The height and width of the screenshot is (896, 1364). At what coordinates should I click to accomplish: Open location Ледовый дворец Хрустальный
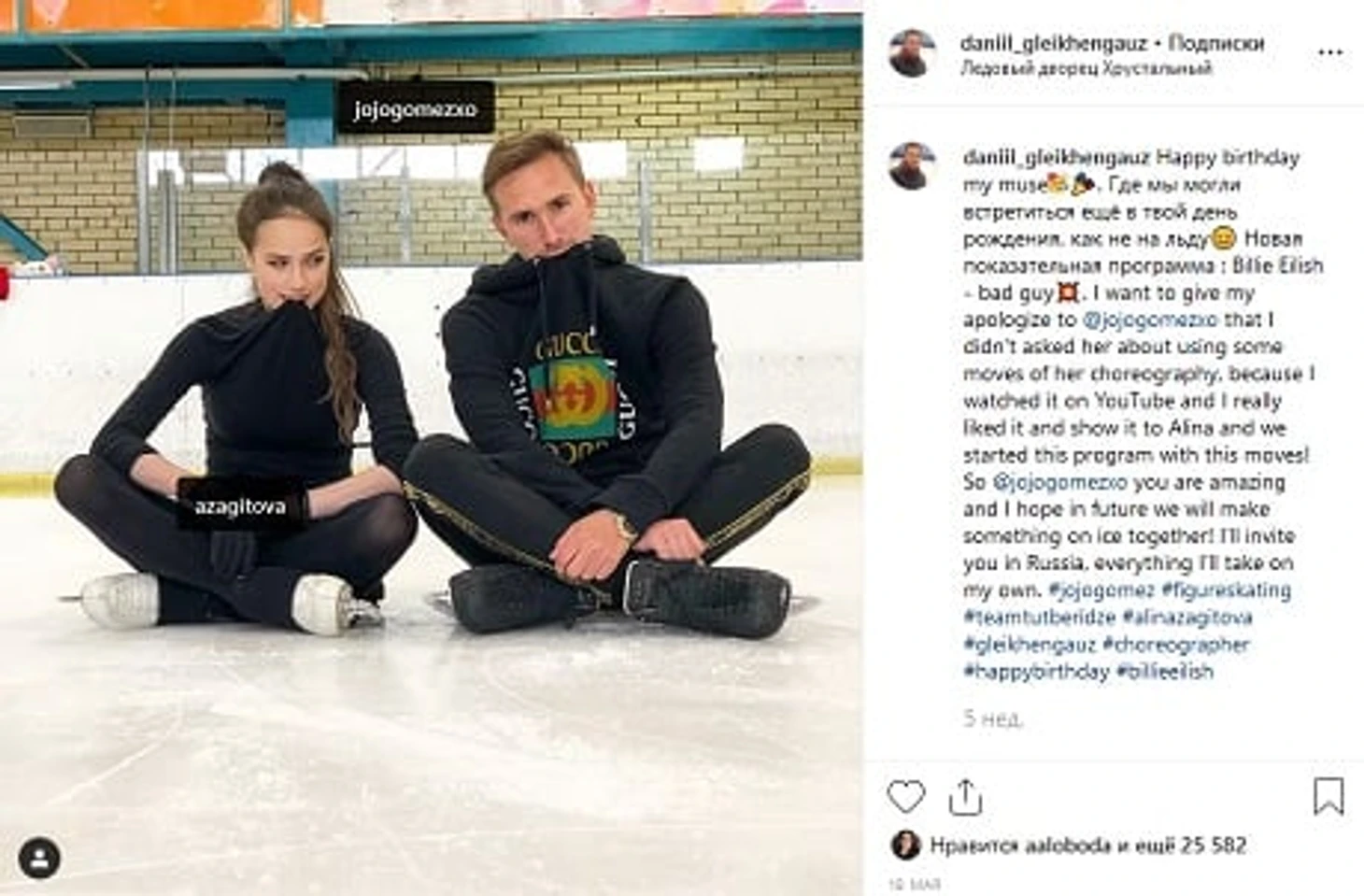(1086, 68)
